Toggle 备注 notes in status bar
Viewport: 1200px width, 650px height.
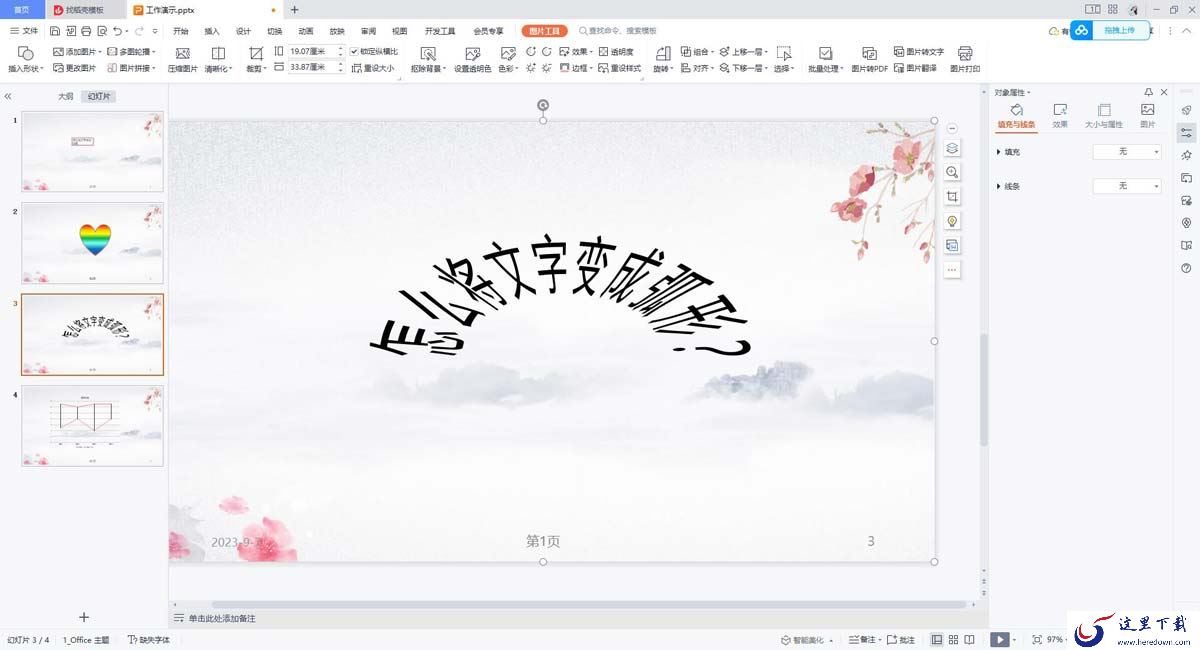click(x=863, y=639)
